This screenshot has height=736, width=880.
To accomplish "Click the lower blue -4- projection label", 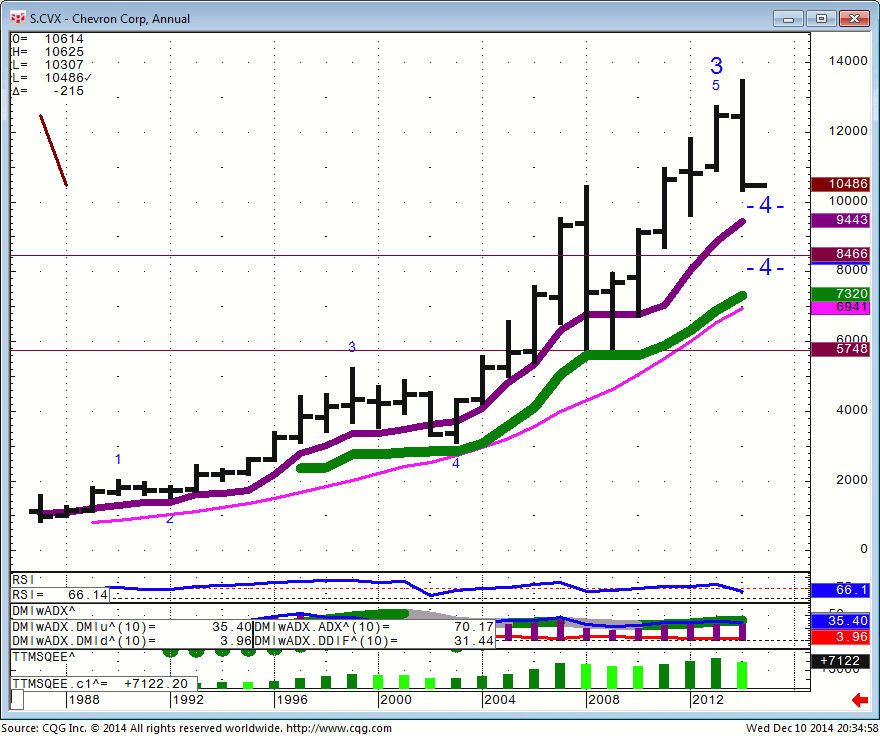I will [x=766, y=267].
